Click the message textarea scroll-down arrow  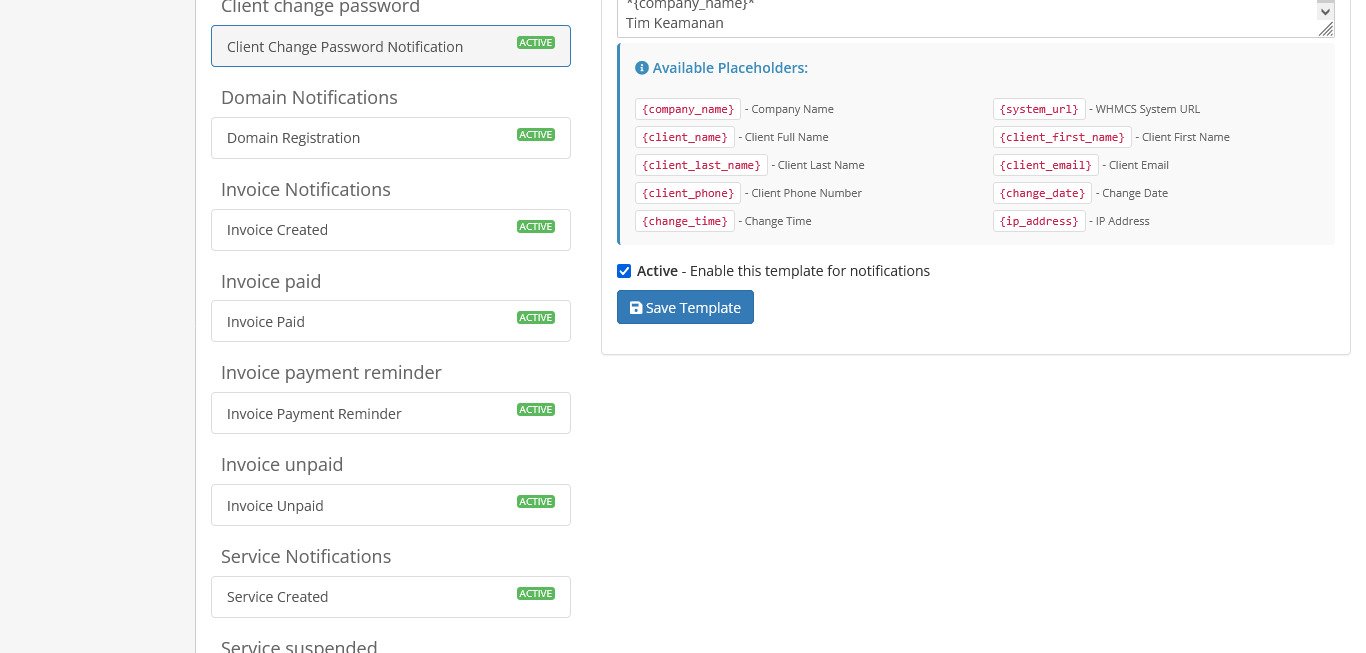click(1325, 11)
